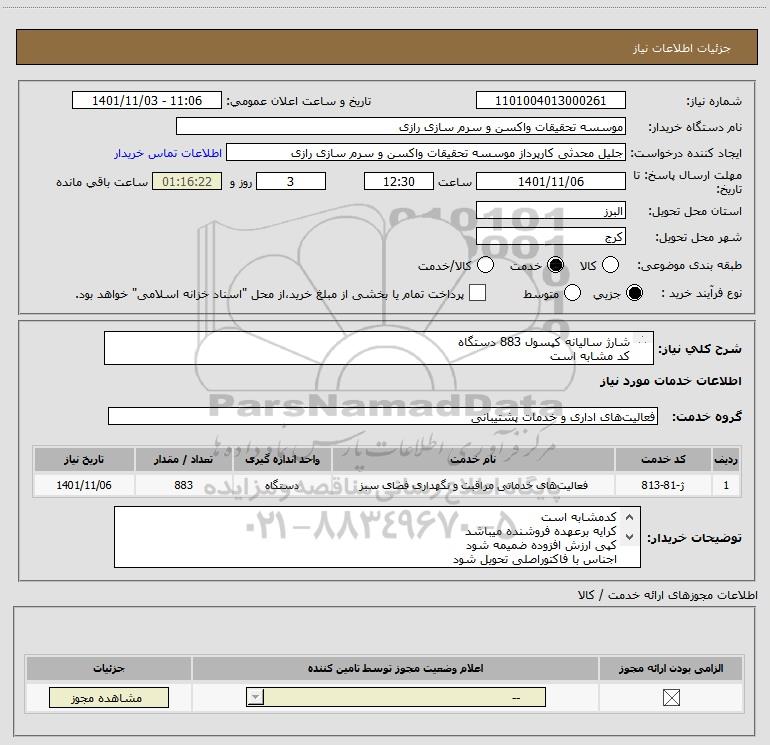Click the کد خدمت column header

click(663, 459)
